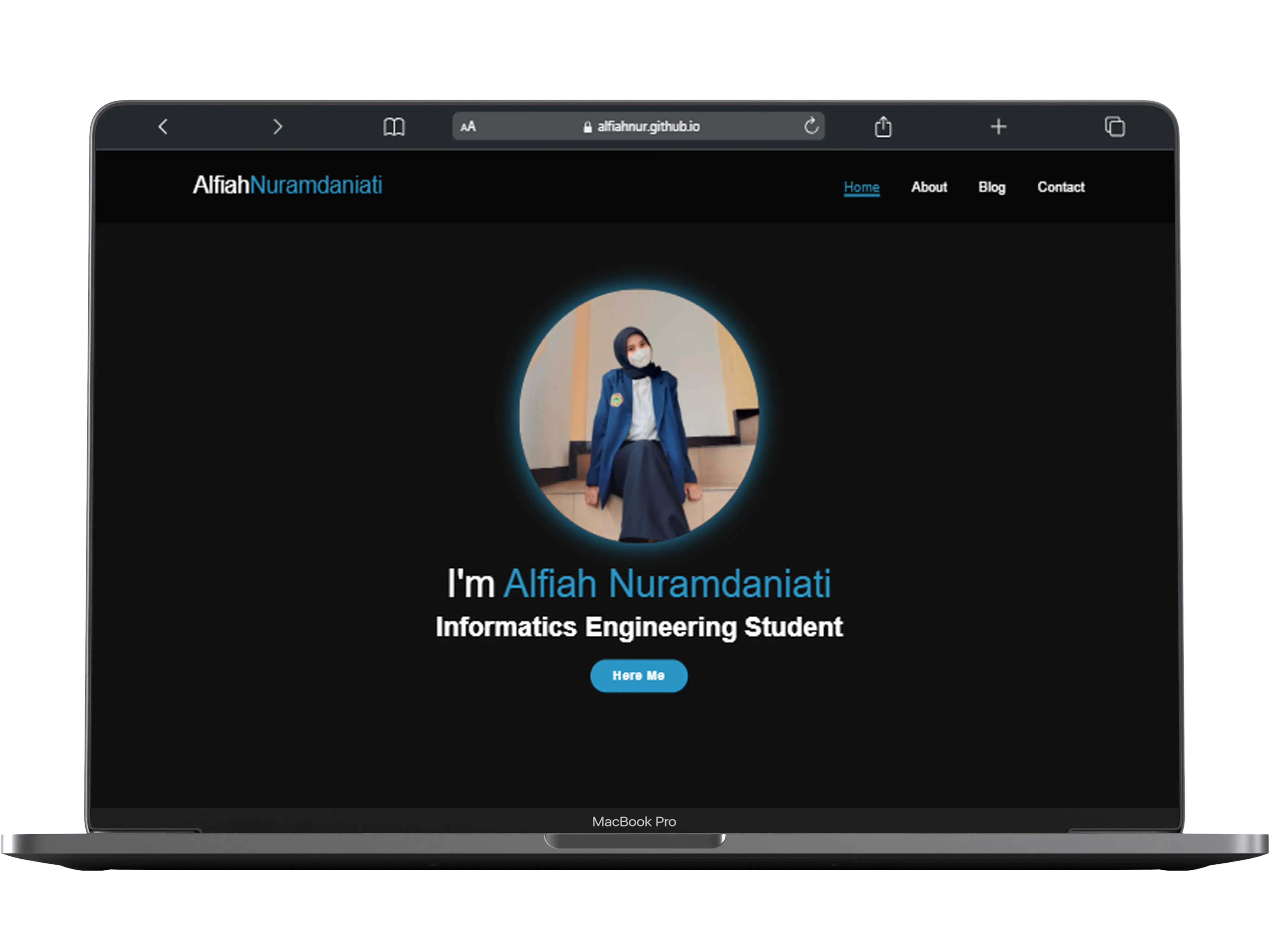The height and width of the screenshot is (952, 1270).
Task: Click the AlfiahNuramdaniati site logo
Action: pyautogui.click(x=287, y=185)
